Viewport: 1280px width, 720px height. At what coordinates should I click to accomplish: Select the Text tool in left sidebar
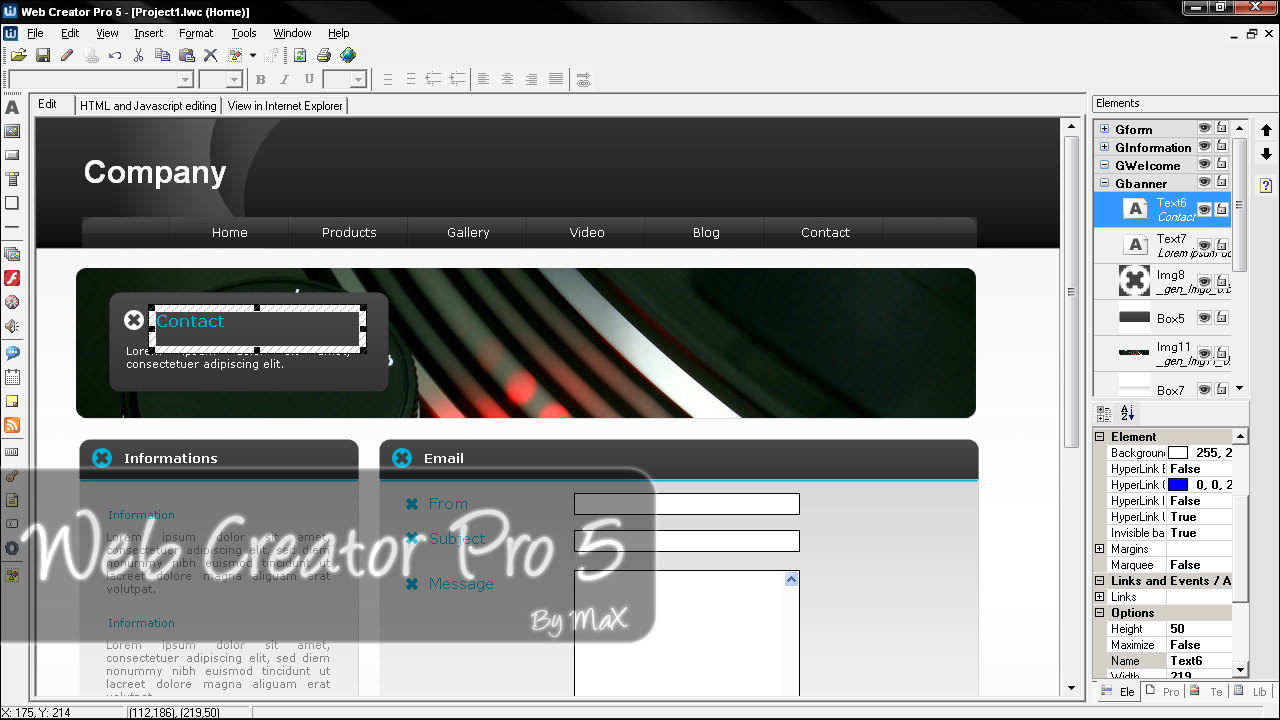(x=12, y=107)
